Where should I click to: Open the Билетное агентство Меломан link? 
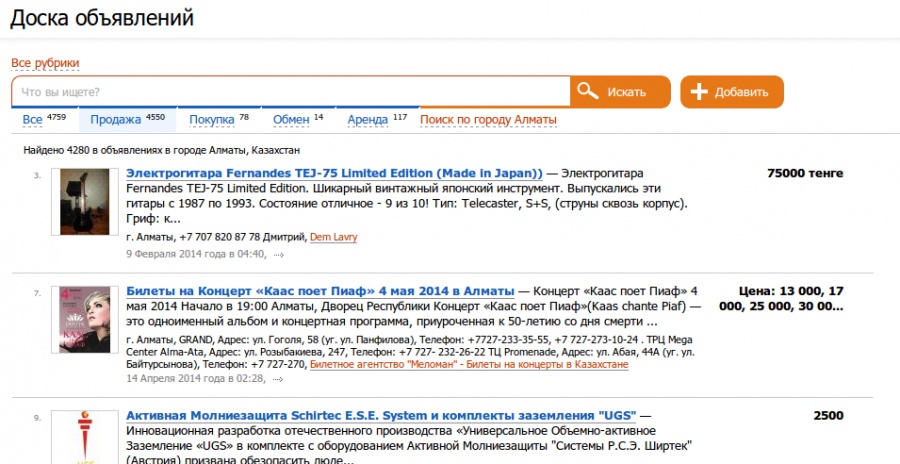[x=469, y=365]
